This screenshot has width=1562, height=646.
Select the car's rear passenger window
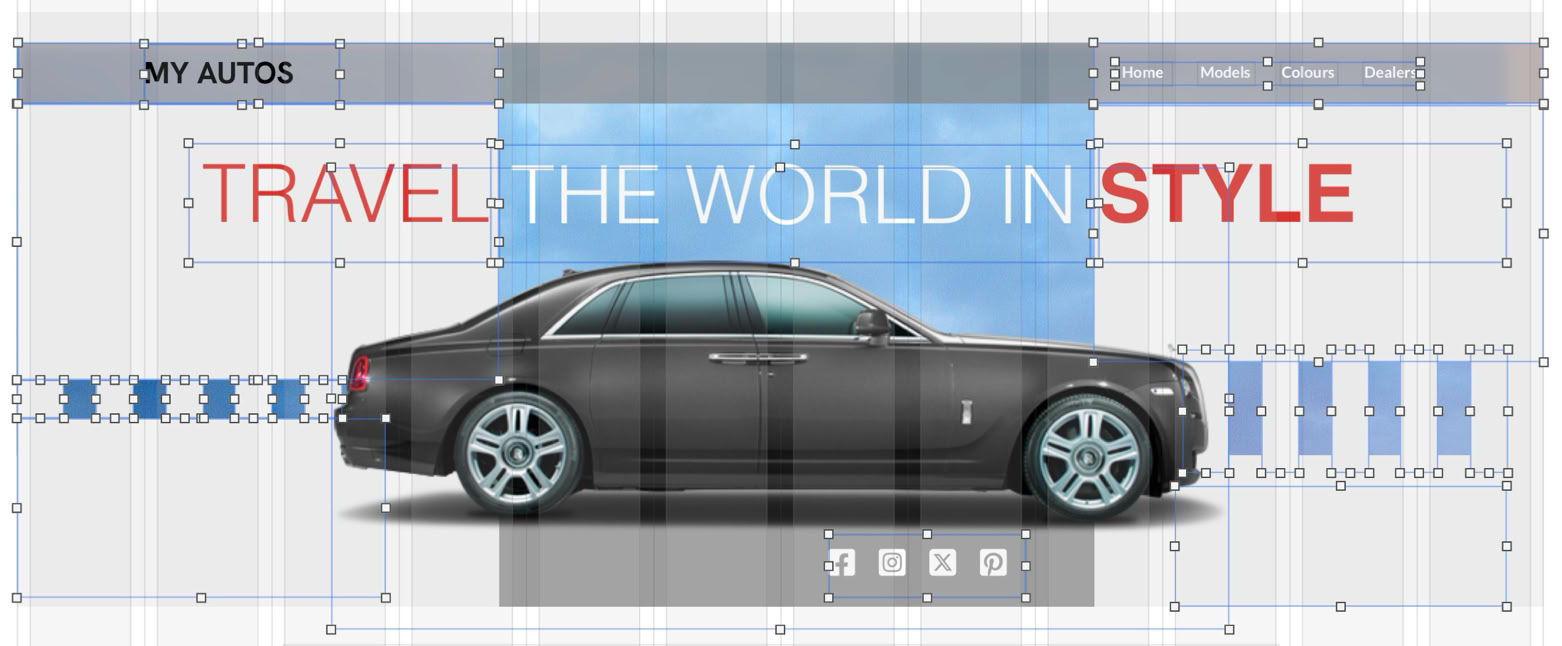(x=672, y=305)
